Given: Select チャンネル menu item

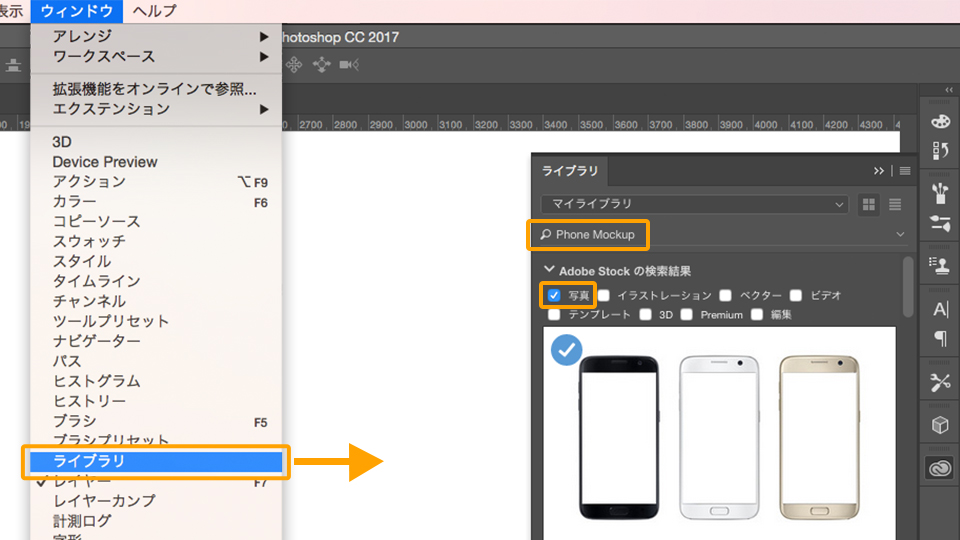Looking at the screenshot, I should tap(156, 301).
